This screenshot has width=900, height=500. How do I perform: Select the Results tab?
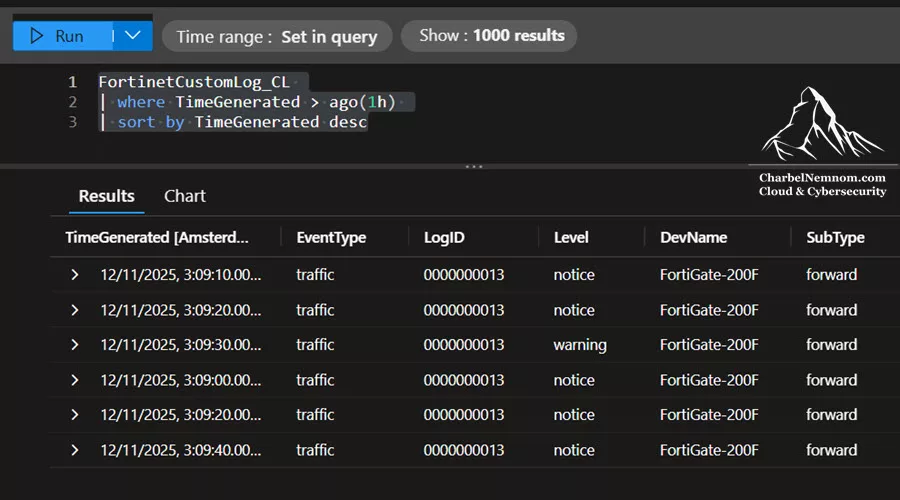point(106,196)
